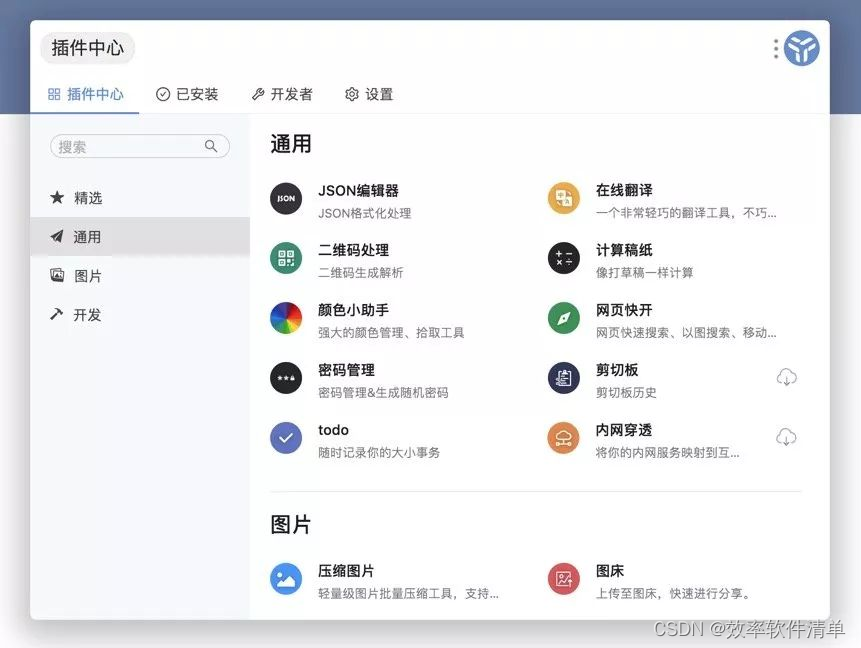
Task: Select the 二维码处理 plugin icon
Action: (286, 260)
